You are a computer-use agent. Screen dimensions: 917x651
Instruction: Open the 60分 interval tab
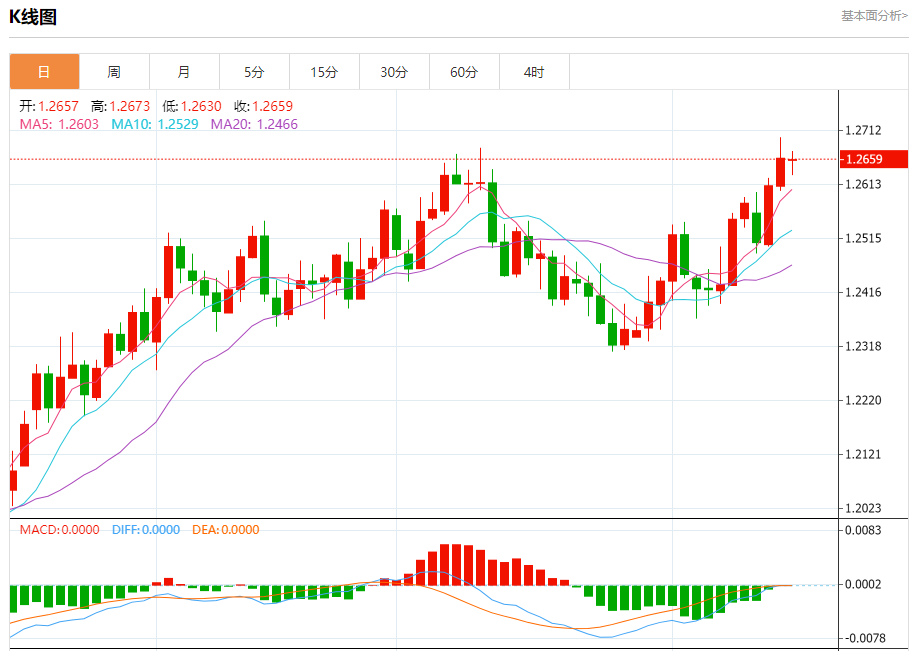coord(464,72)
